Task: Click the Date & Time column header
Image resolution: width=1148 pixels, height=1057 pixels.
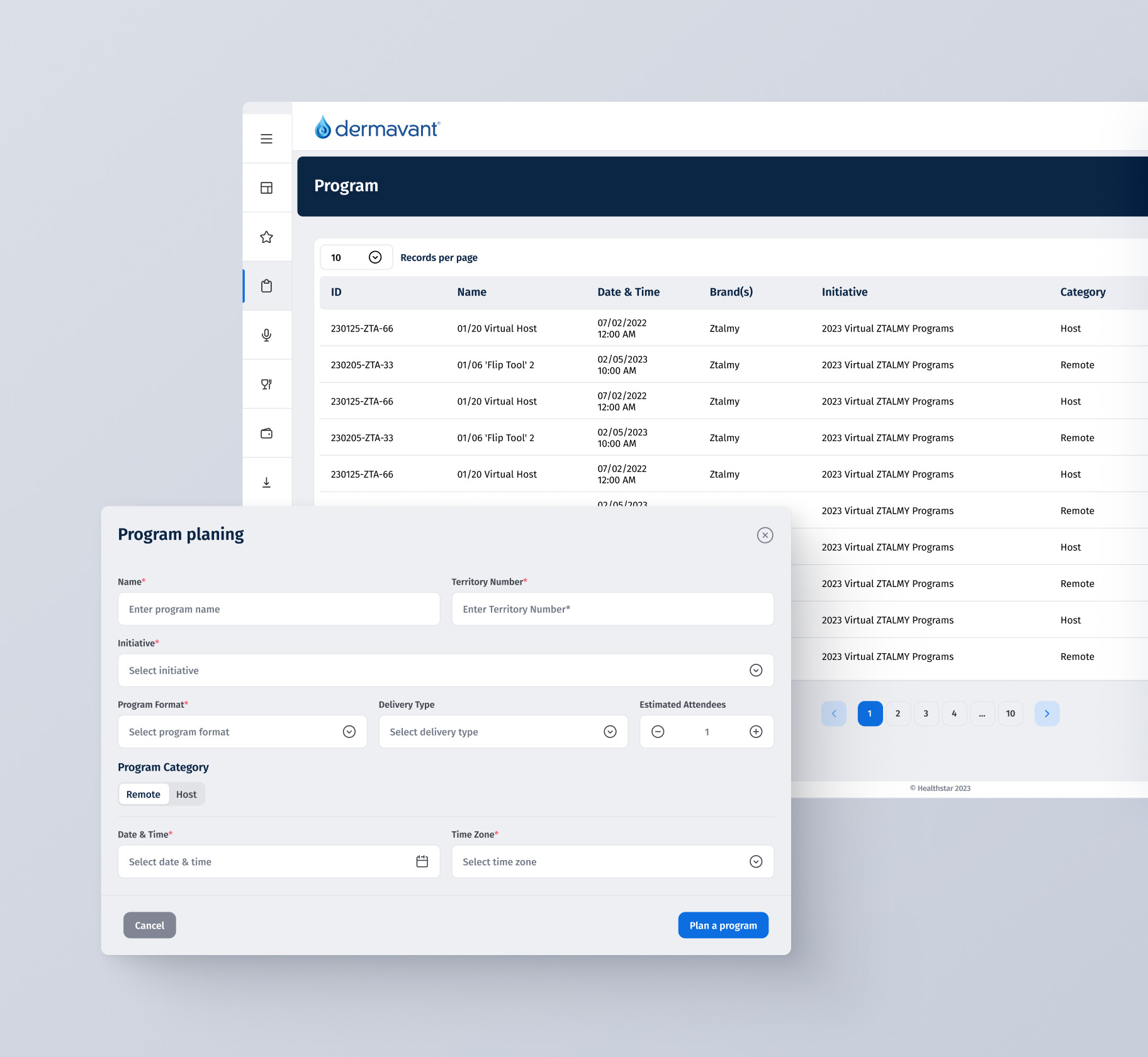Action: point(628,292)
